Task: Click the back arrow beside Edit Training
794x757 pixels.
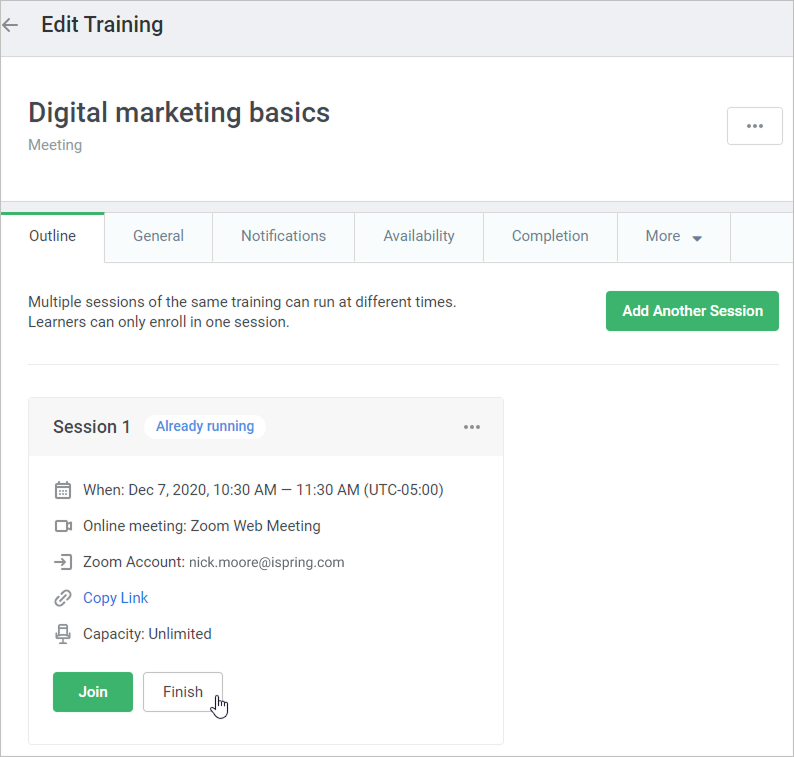Action: pyautogui.click(x=11, y=25)
